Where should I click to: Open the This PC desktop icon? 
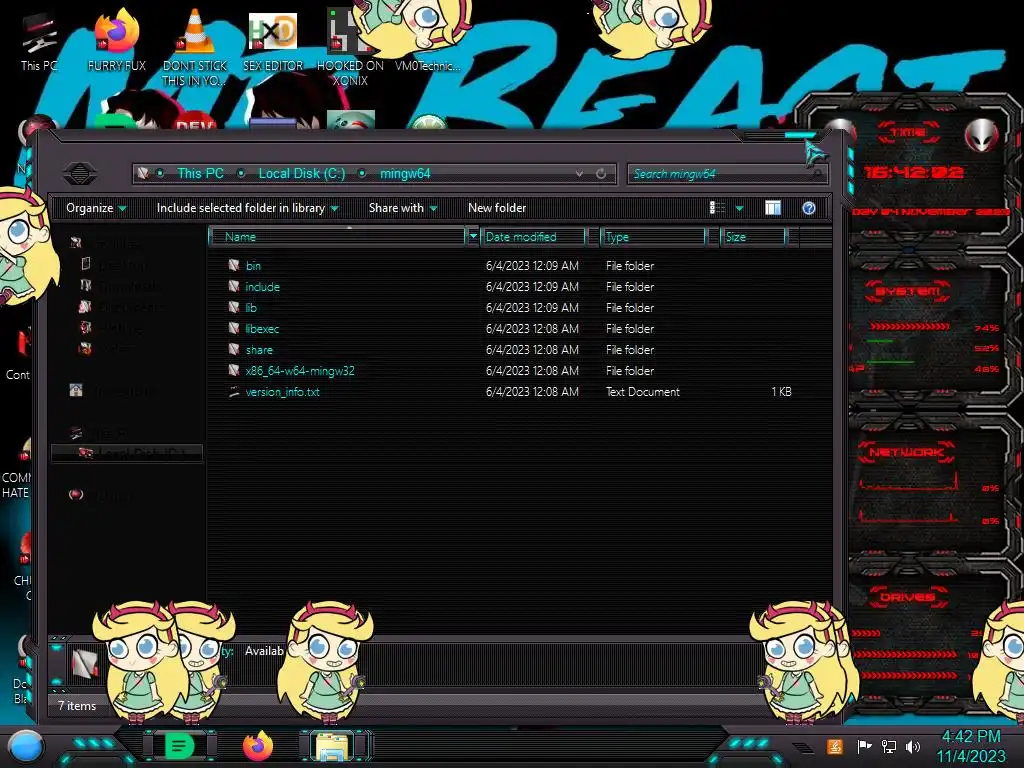38,42
